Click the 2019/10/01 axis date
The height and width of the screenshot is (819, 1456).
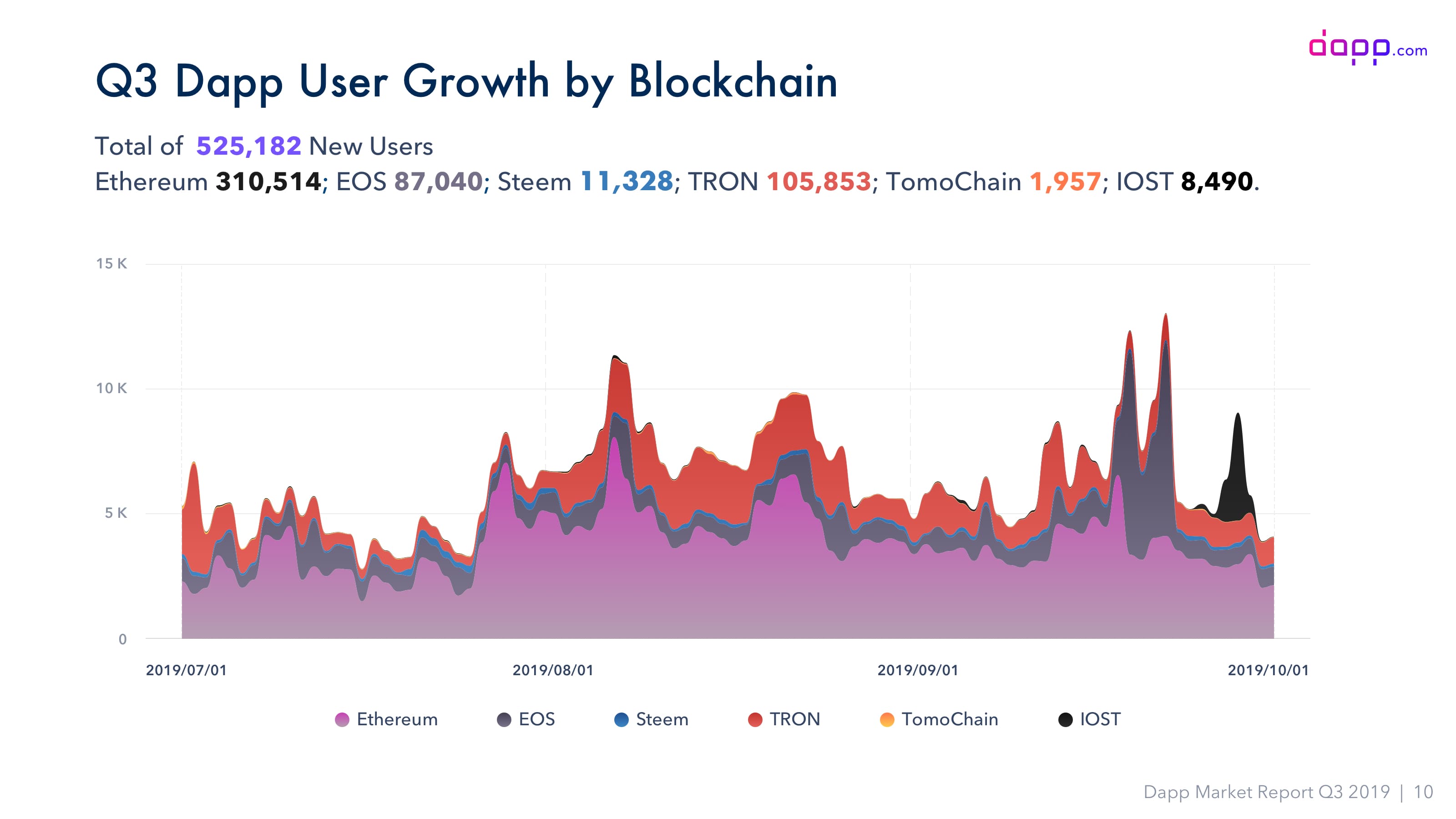click(x=1269, y=670)
